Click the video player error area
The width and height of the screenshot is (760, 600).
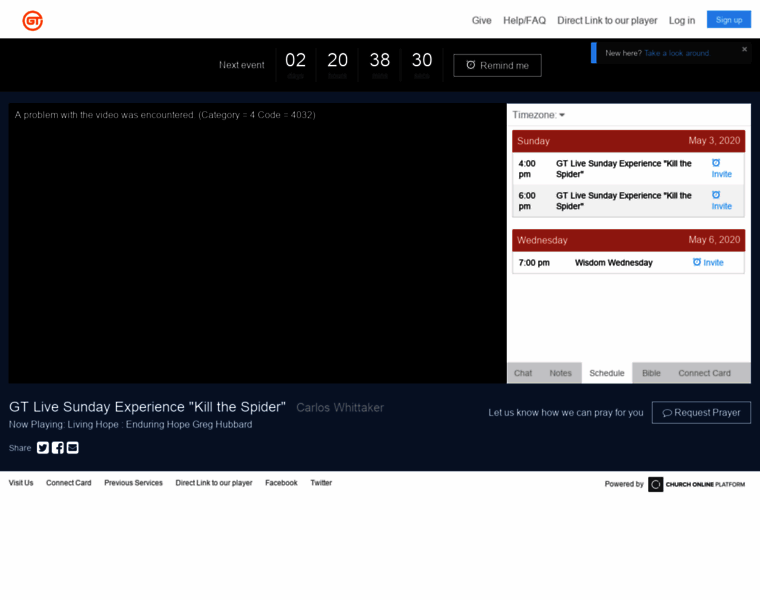[x=257, y=243]
